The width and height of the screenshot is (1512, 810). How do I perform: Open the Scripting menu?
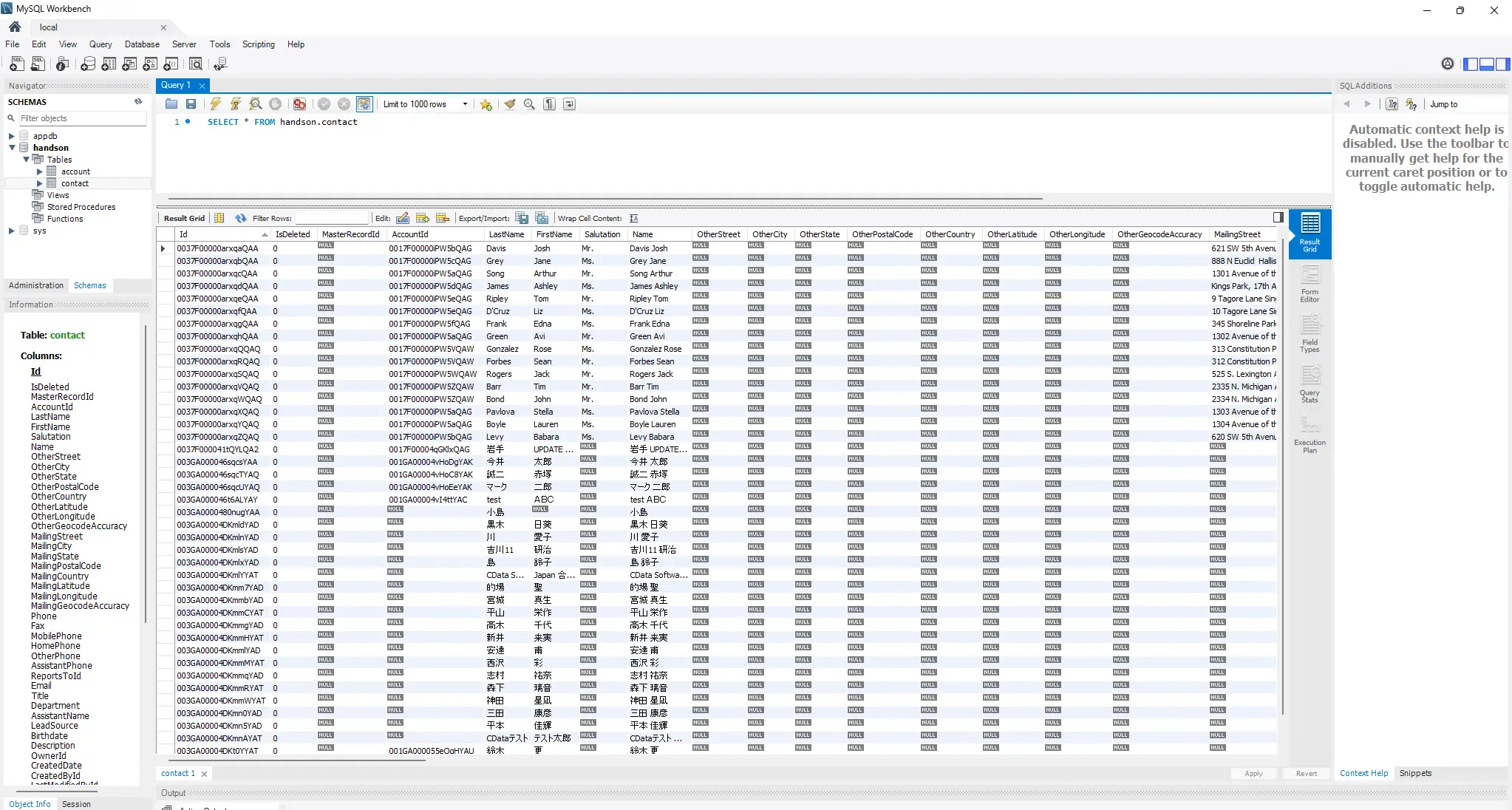(x=259, y=44)
